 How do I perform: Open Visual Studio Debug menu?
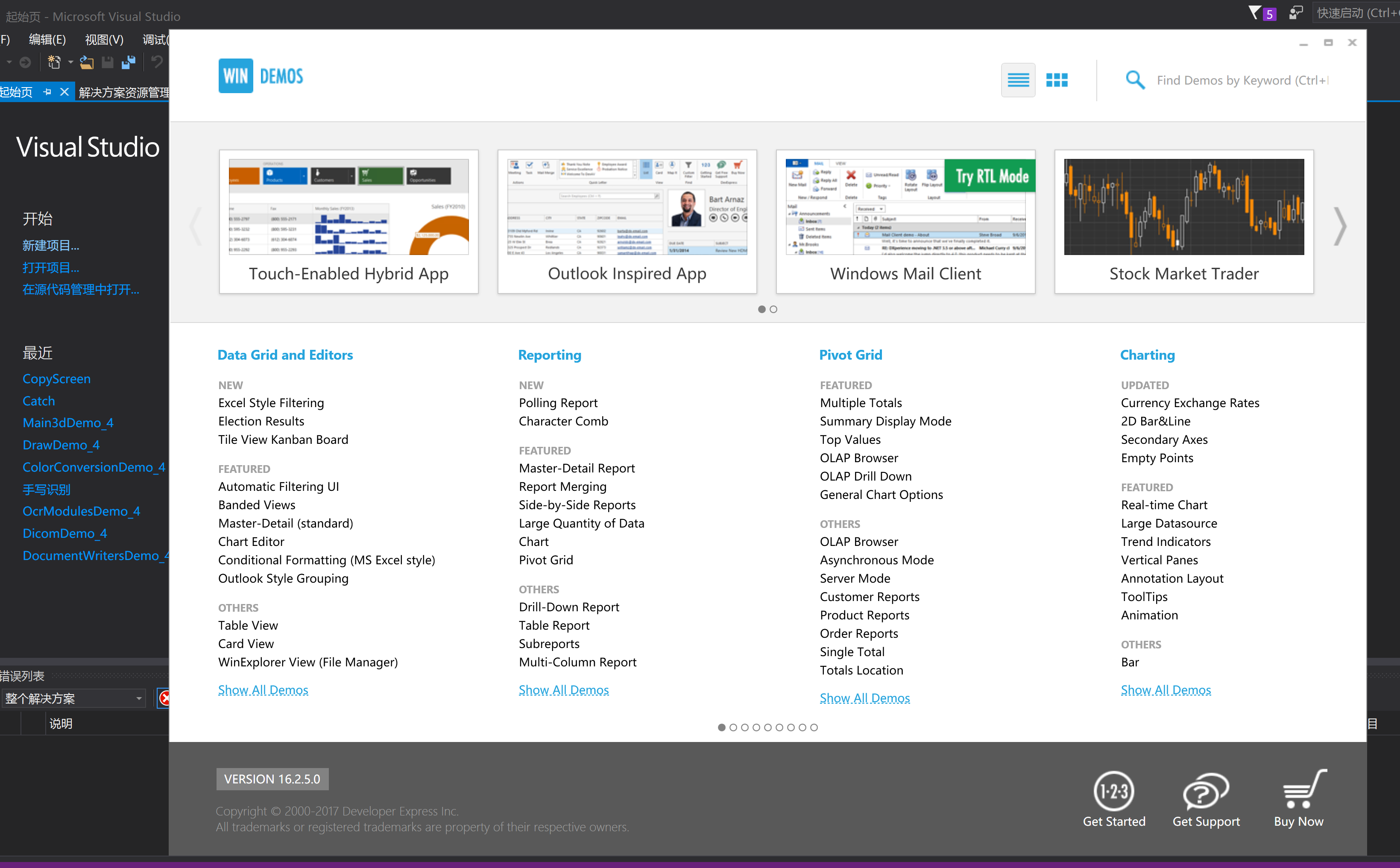click(155, 39)
